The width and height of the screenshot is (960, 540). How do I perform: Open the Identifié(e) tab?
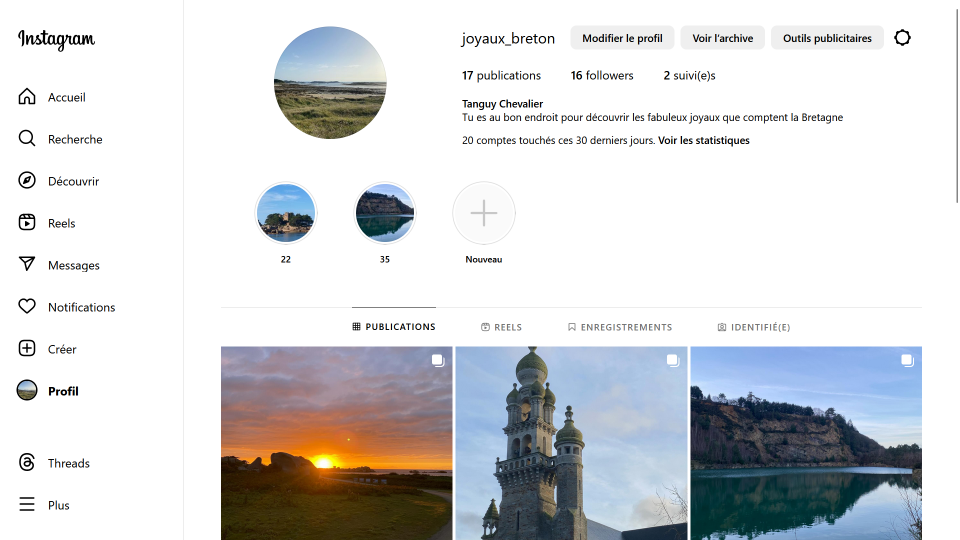[x=753, y=327]
